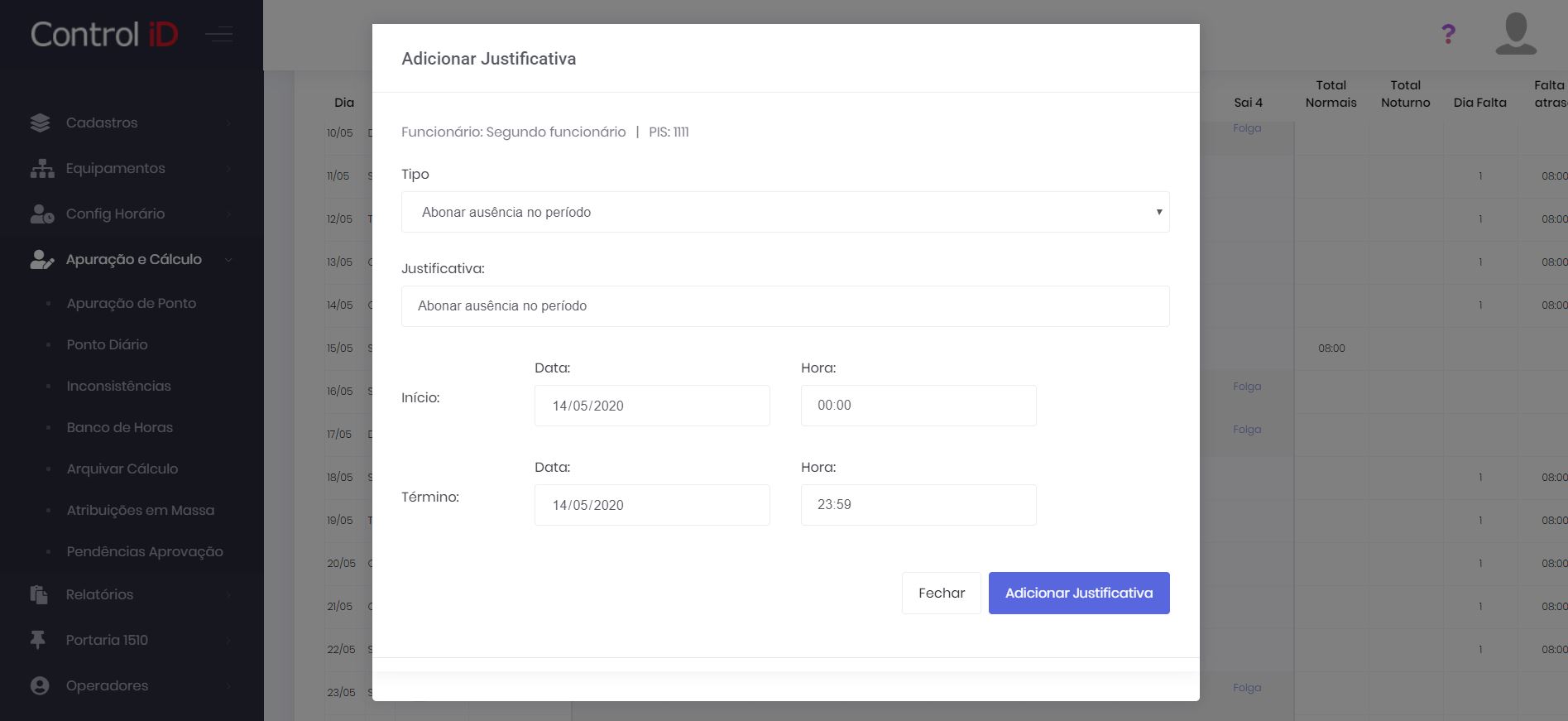The width and height of the screenshot is (1568, 721).
Task: Open Arquivar Cálculo submenu item
Action: (x=122, y=469)
